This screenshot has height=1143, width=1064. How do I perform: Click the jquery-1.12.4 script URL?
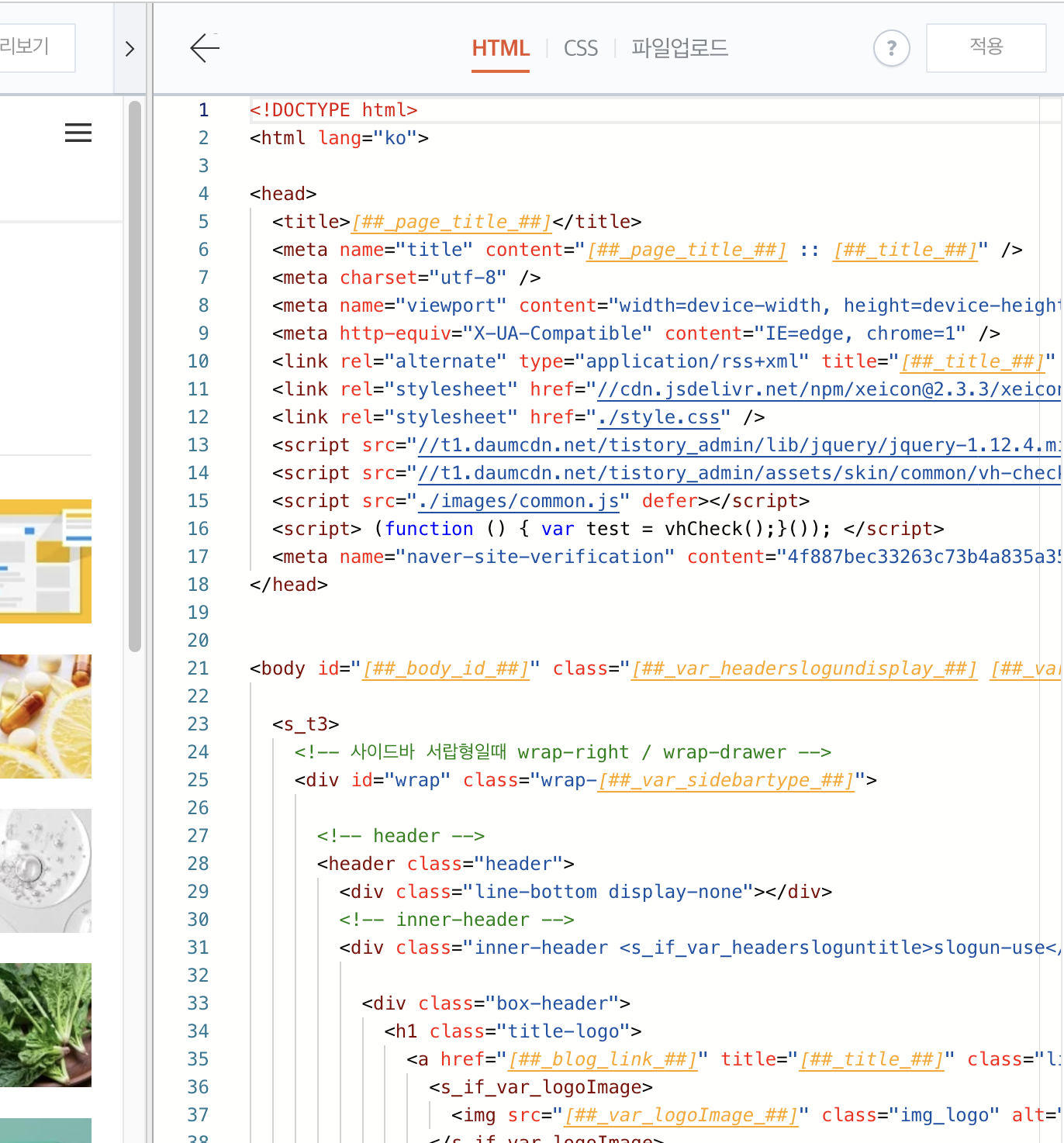(x=739, y=445)
